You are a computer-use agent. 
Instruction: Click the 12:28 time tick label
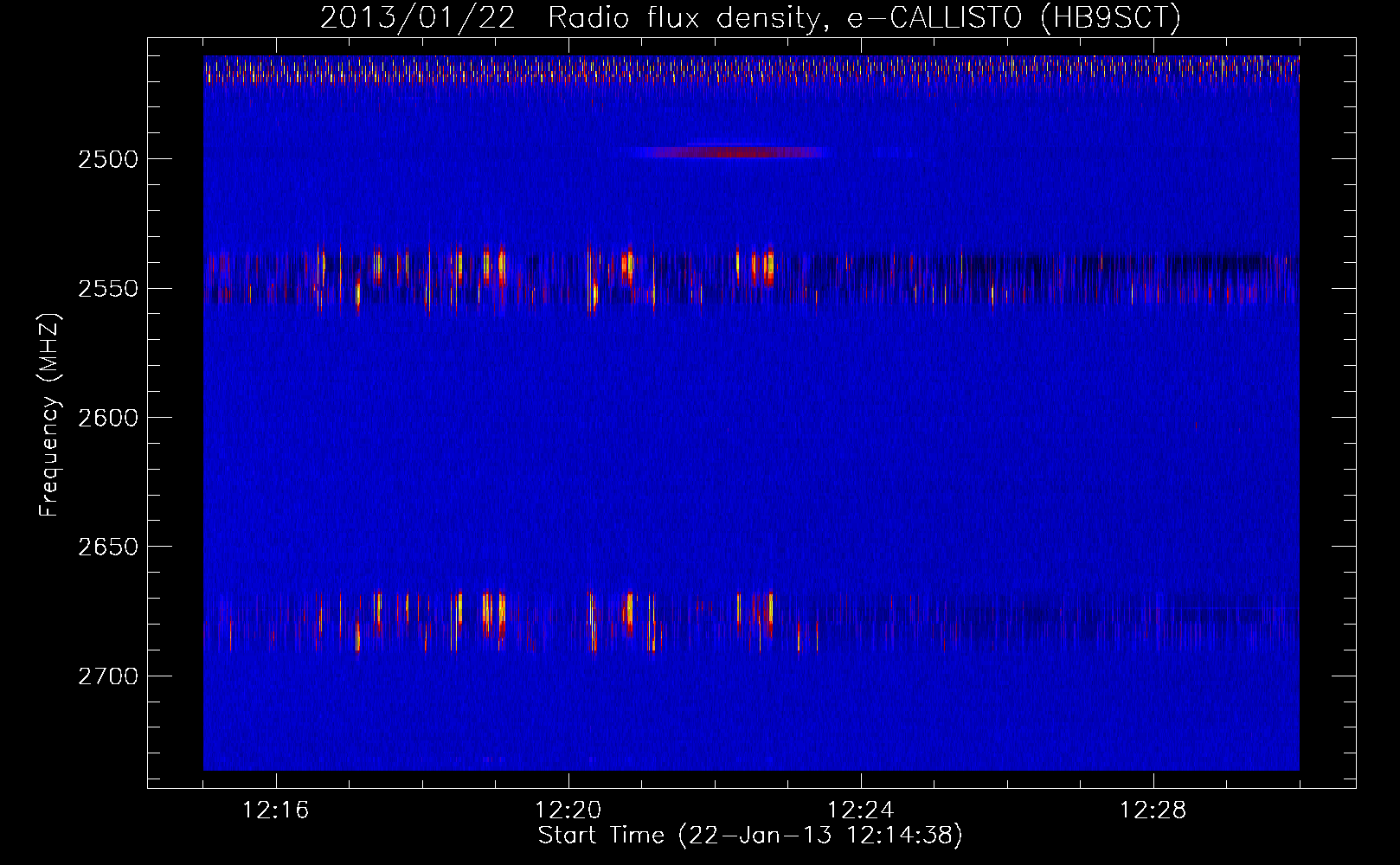(1153, 811)
